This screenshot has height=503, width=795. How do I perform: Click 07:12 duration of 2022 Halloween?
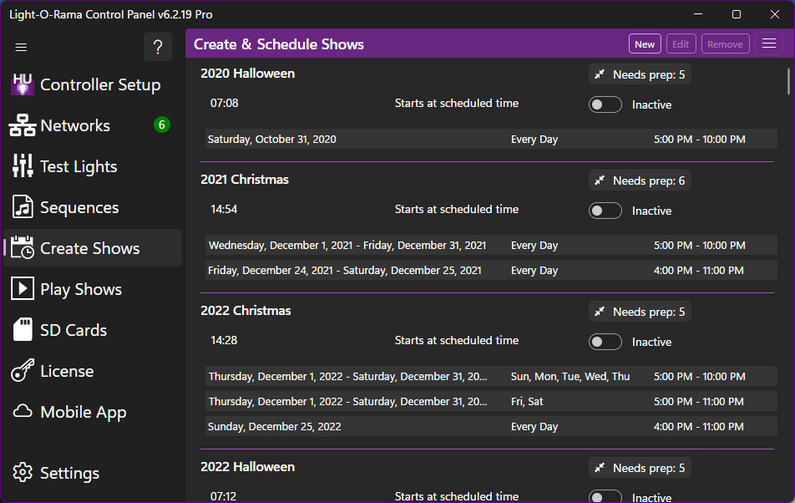point(223,496)
